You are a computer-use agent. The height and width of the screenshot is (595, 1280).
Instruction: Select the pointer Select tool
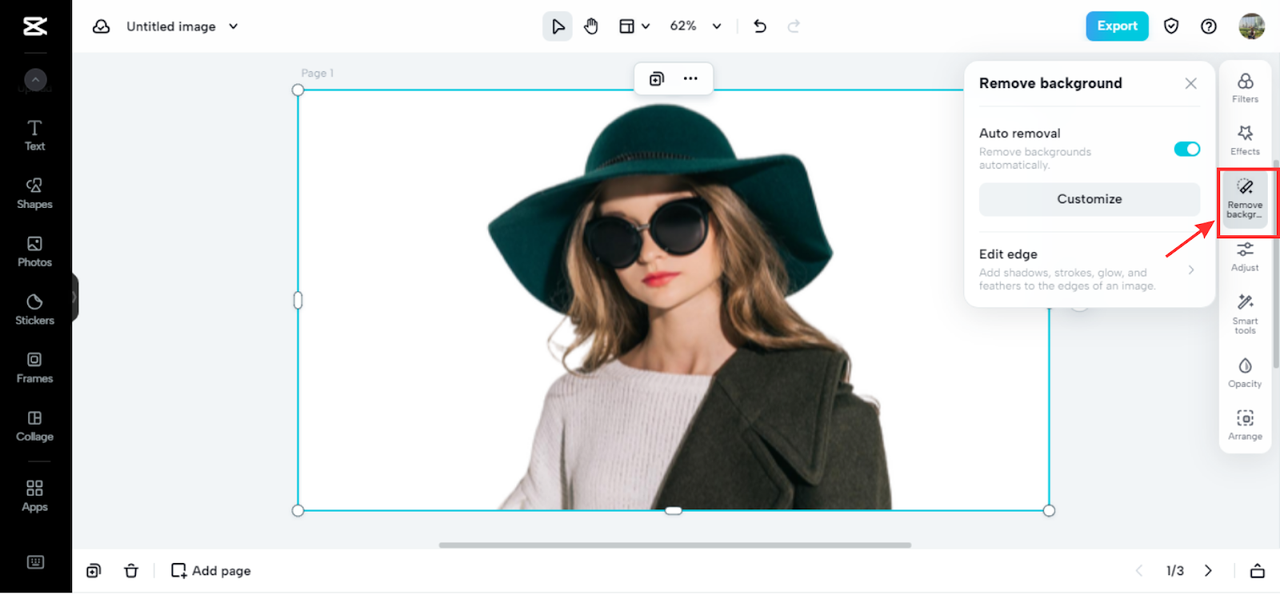[558, 26]
